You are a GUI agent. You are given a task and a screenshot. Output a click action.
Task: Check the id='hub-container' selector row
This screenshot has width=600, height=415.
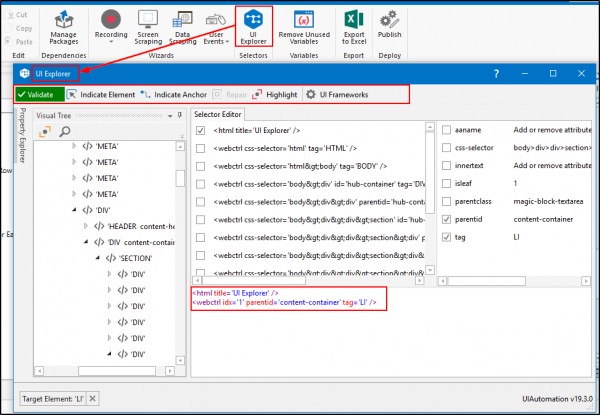(x=200, y=184)
